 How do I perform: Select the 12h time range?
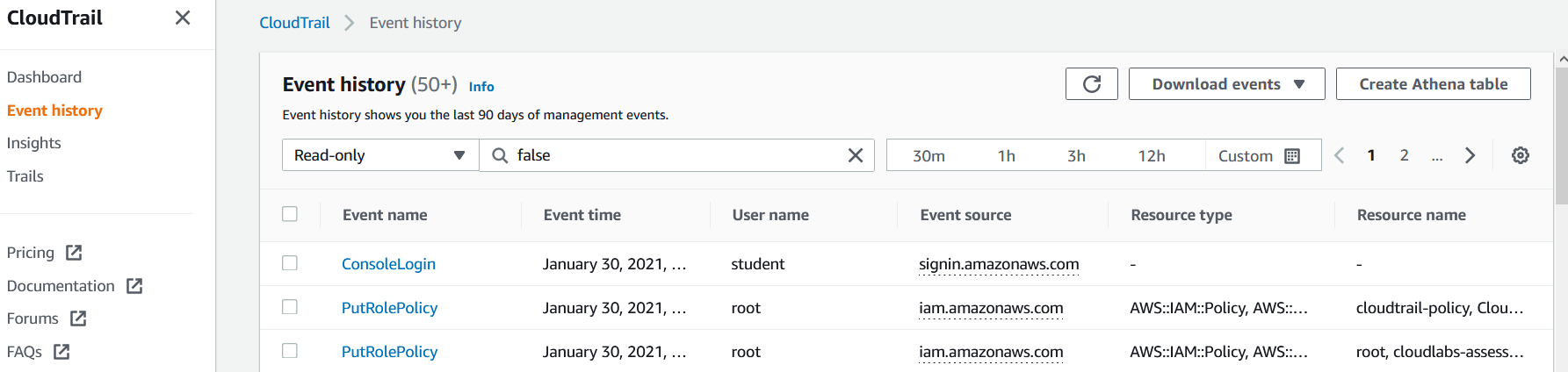coord(1151,155)
